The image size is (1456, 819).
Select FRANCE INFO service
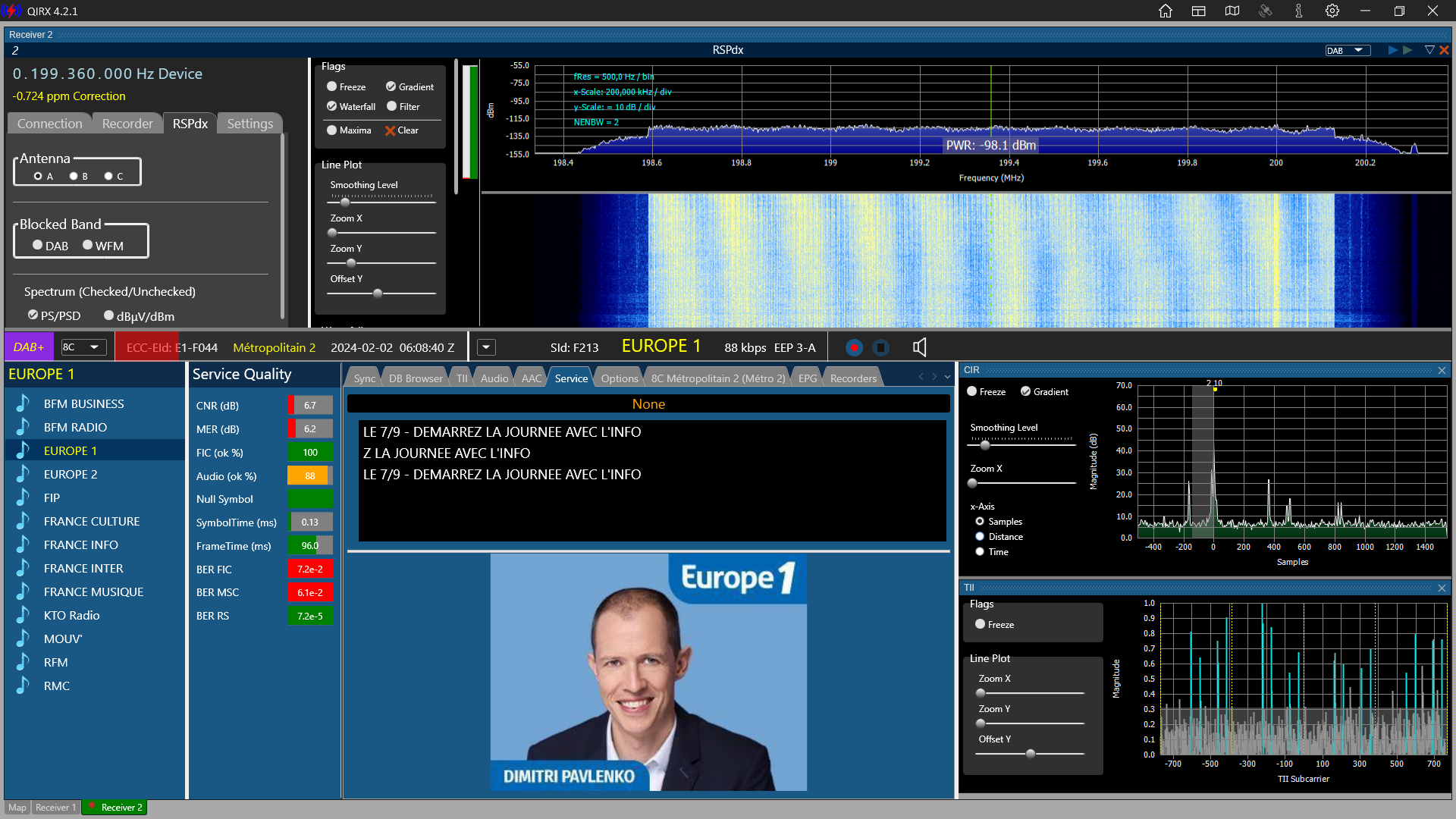coord(81,544)
